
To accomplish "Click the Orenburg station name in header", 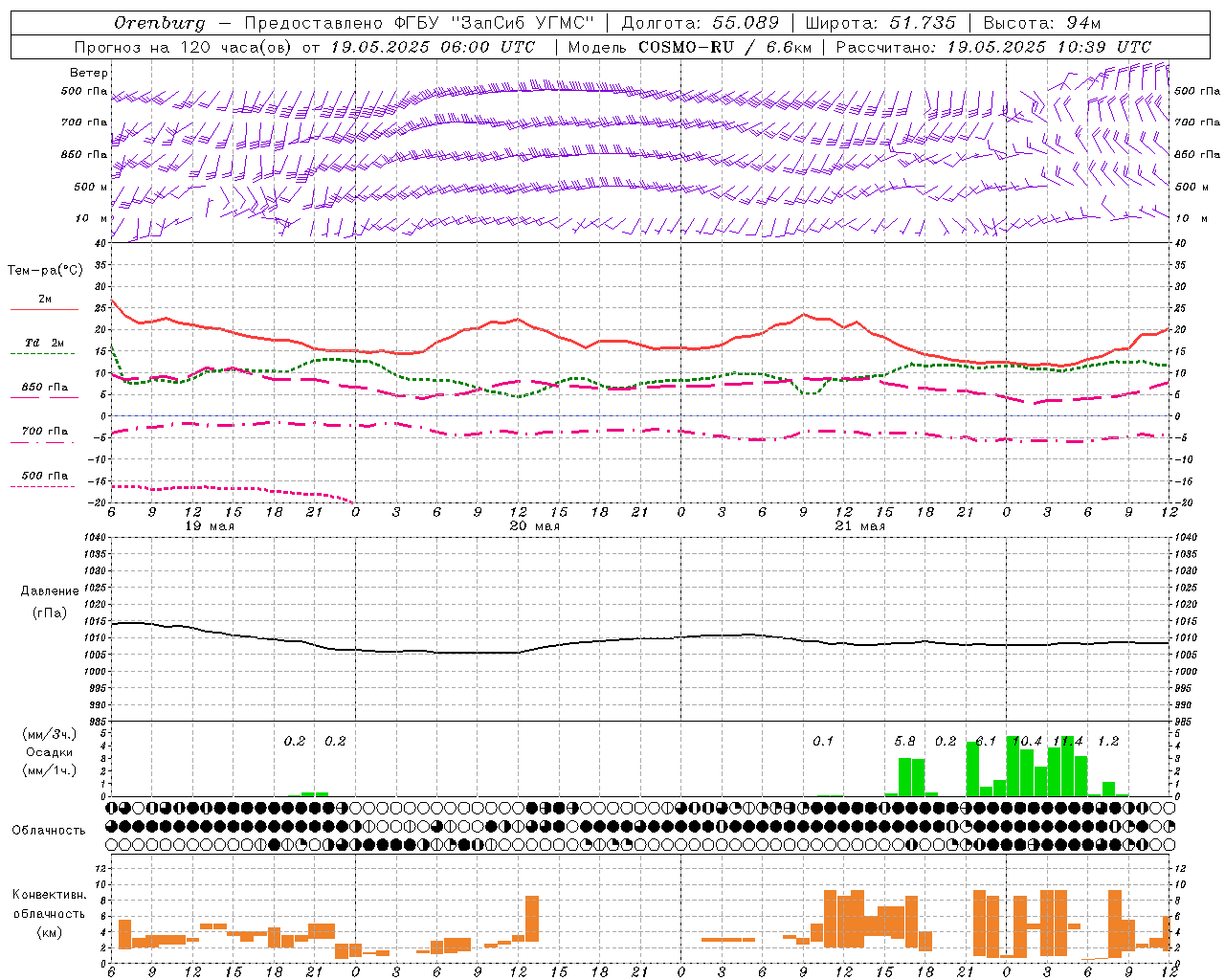I will tap(159, 23).
